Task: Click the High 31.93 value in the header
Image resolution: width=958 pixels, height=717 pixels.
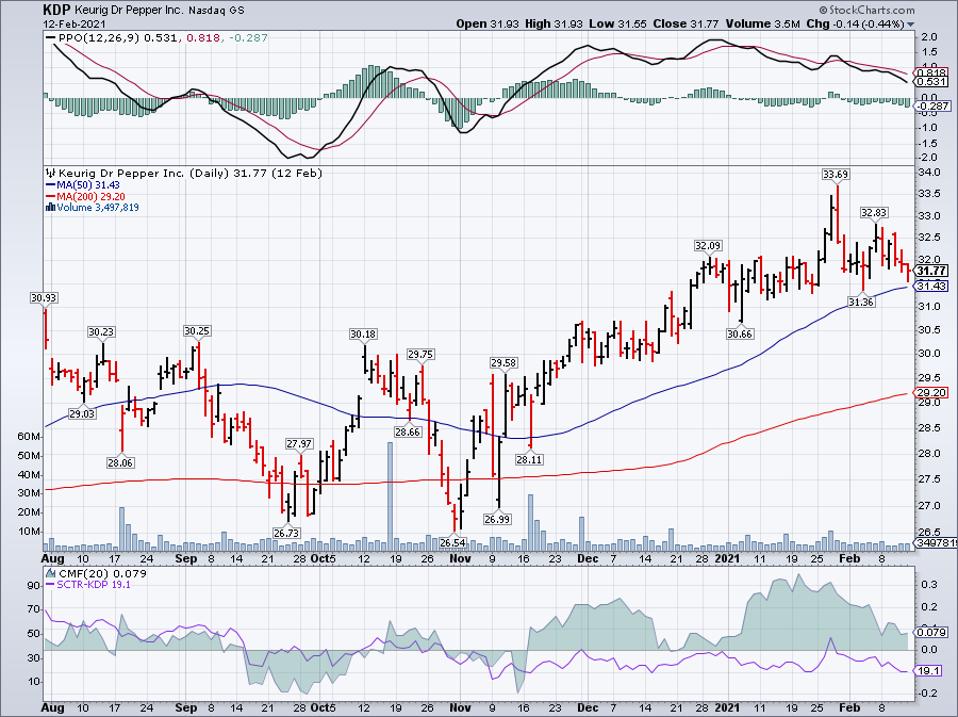Action: [555, 24]
